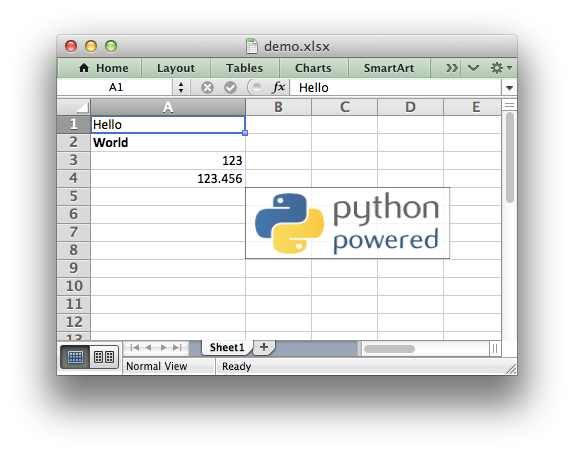
Task: Select column E header
Action: pos(473,107)
